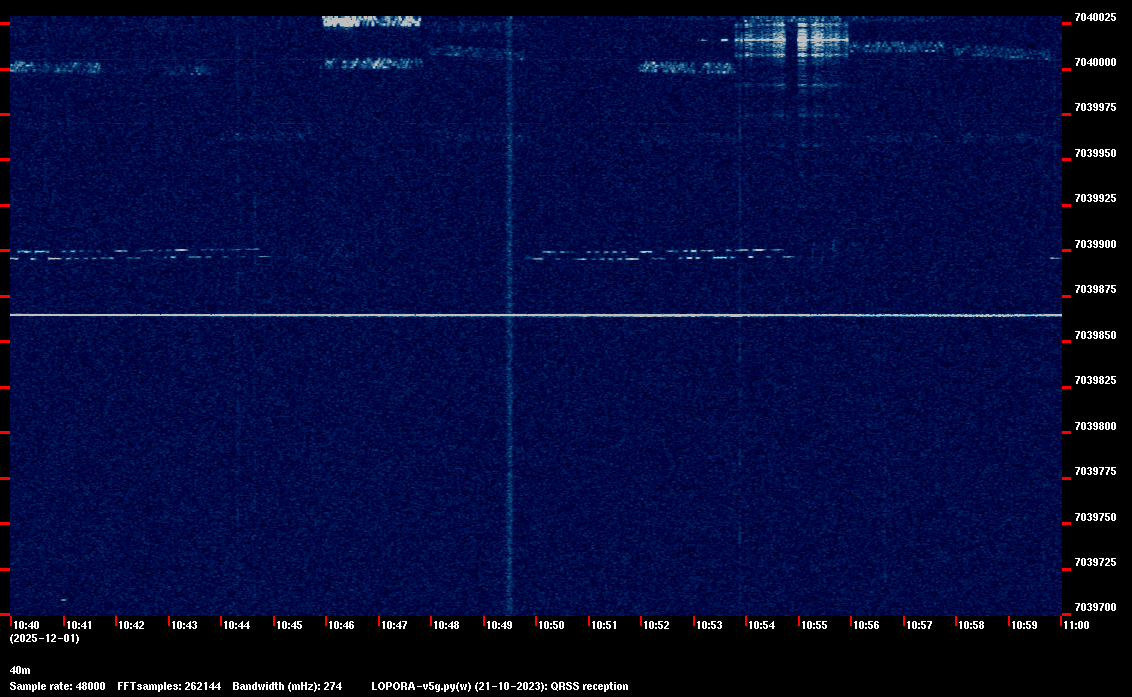Click the 7039750 frequency label
The image size is (1132, 697).
pos(1095,518)
